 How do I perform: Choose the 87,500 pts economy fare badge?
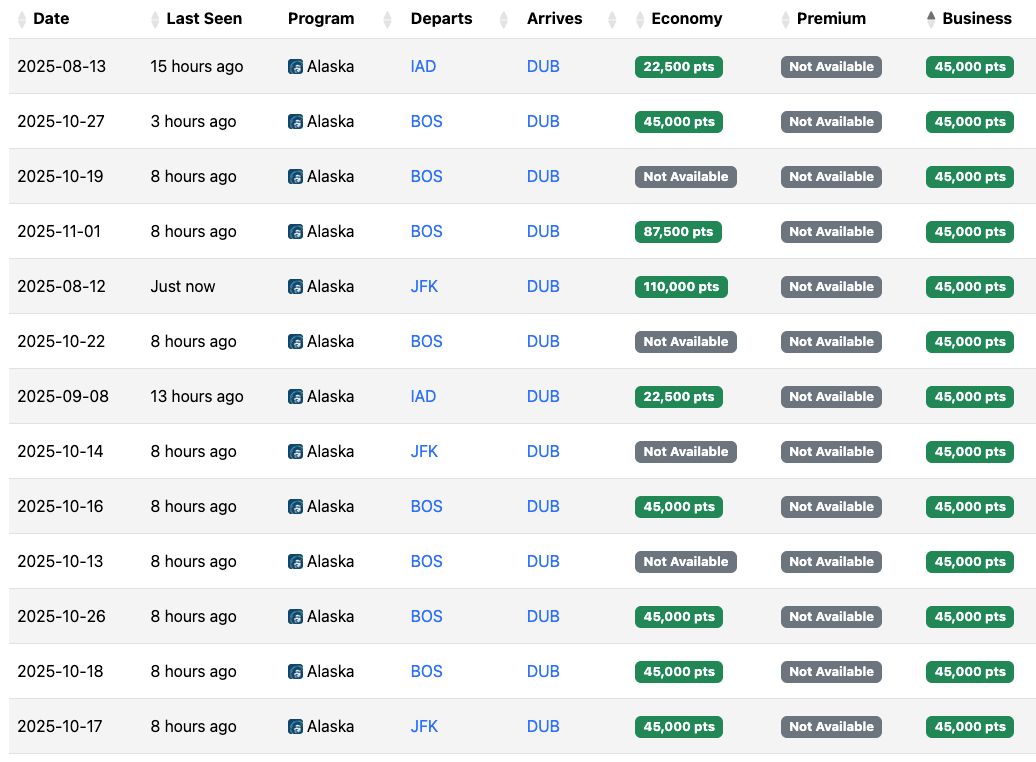click(678, 232)
